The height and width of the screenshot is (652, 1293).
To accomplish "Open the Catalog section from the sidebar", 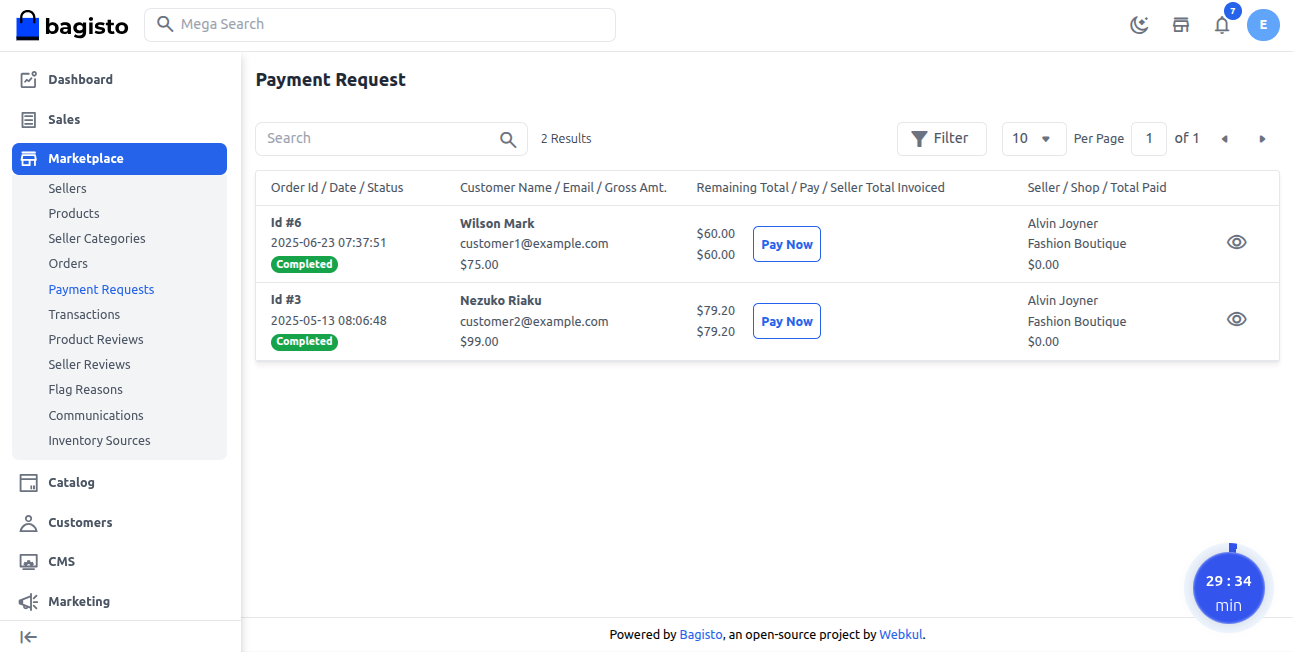I will click(x=27, y=482).
